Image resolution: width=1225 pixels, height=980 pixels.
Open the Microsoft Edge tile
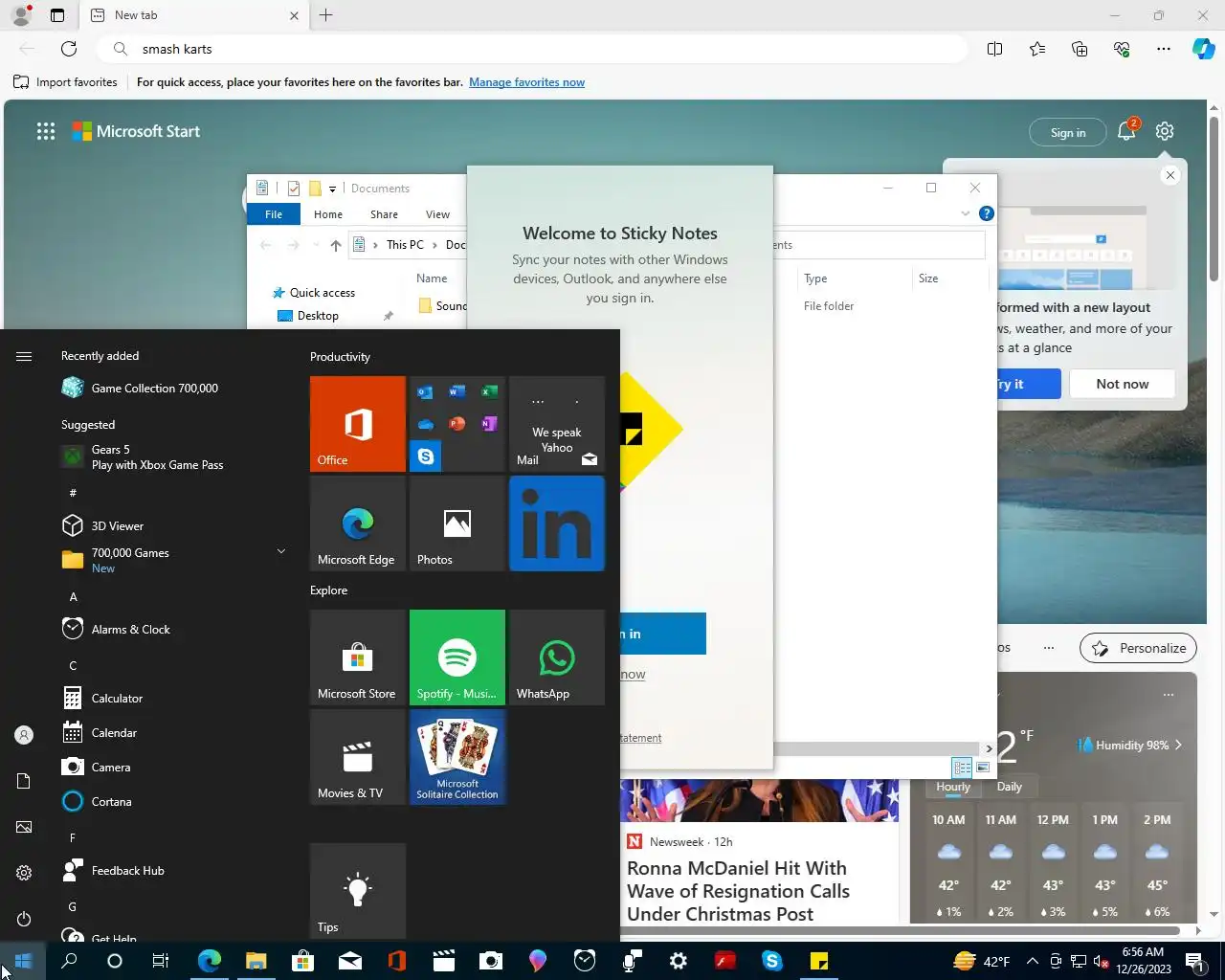pos(358,523)
